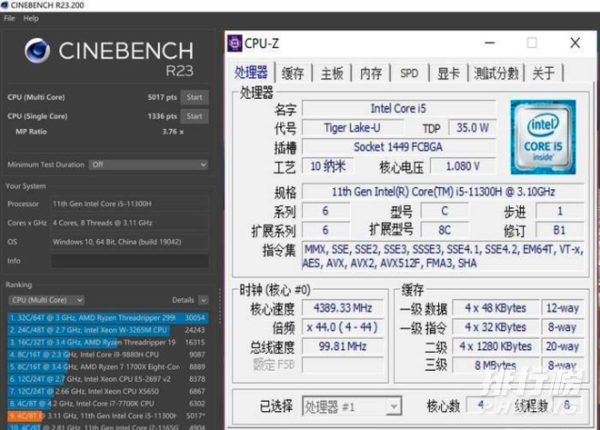Minimize the CPU-Z window
This screenshot has width=600, height=430.
coord(490,43)
